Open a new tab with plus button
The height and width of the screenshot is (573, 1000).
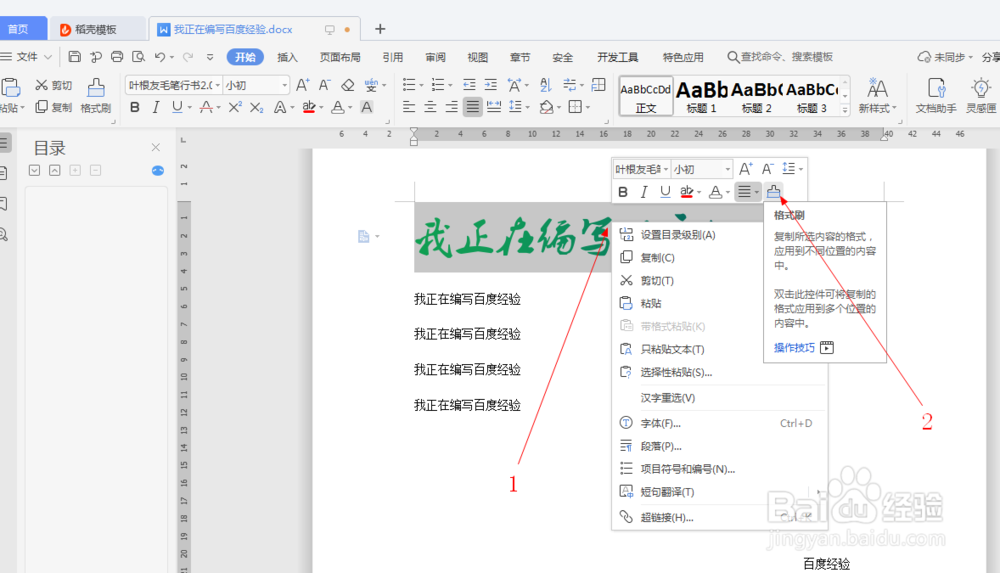tap(380, 29)
